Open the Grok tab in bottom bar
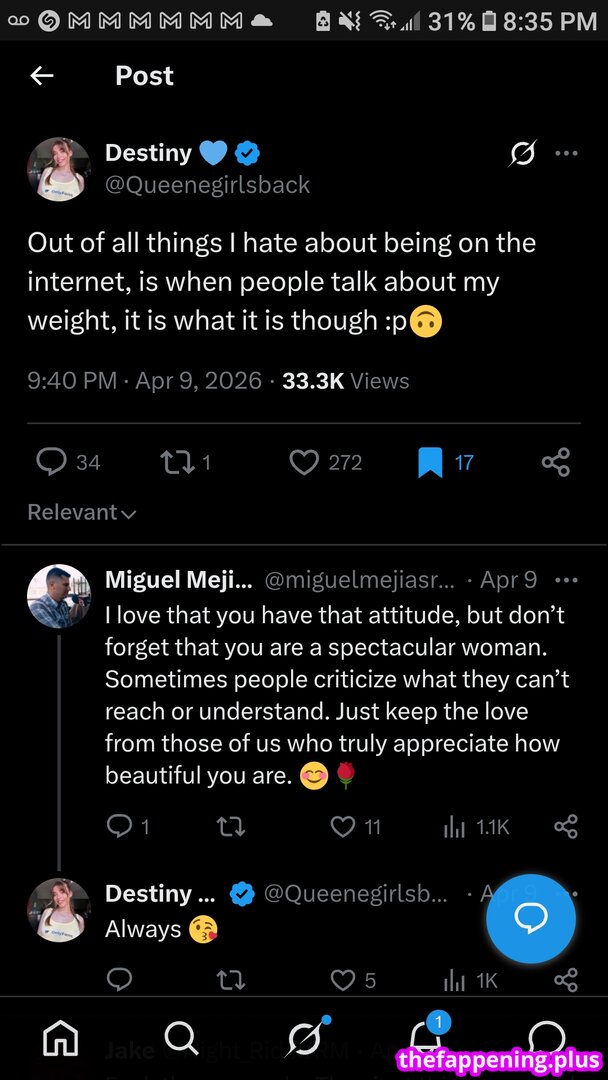 click(x=304, y=1040)
